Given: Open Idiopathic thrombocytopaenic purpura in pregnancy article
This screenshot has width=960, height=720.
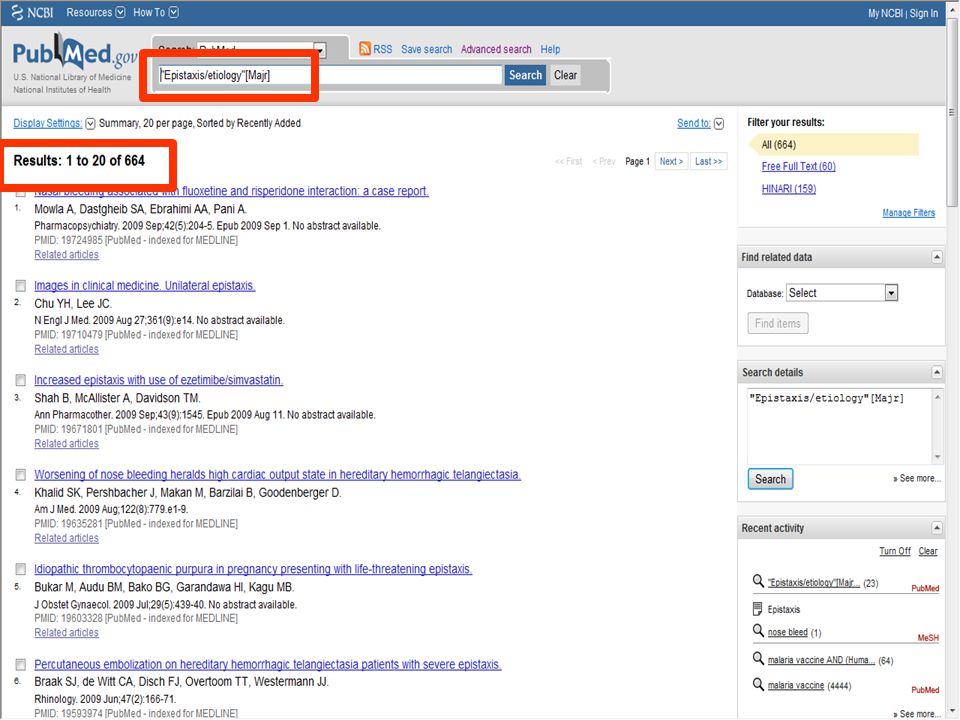Looking at the screenshot, I should click(x=253, y=569).
